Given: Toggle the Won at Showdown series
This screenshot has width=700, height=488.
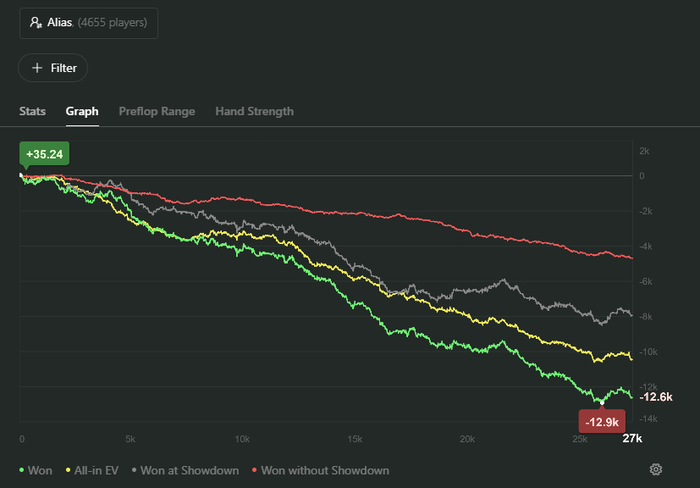Looking at the screenshot, I should (190, 470).
